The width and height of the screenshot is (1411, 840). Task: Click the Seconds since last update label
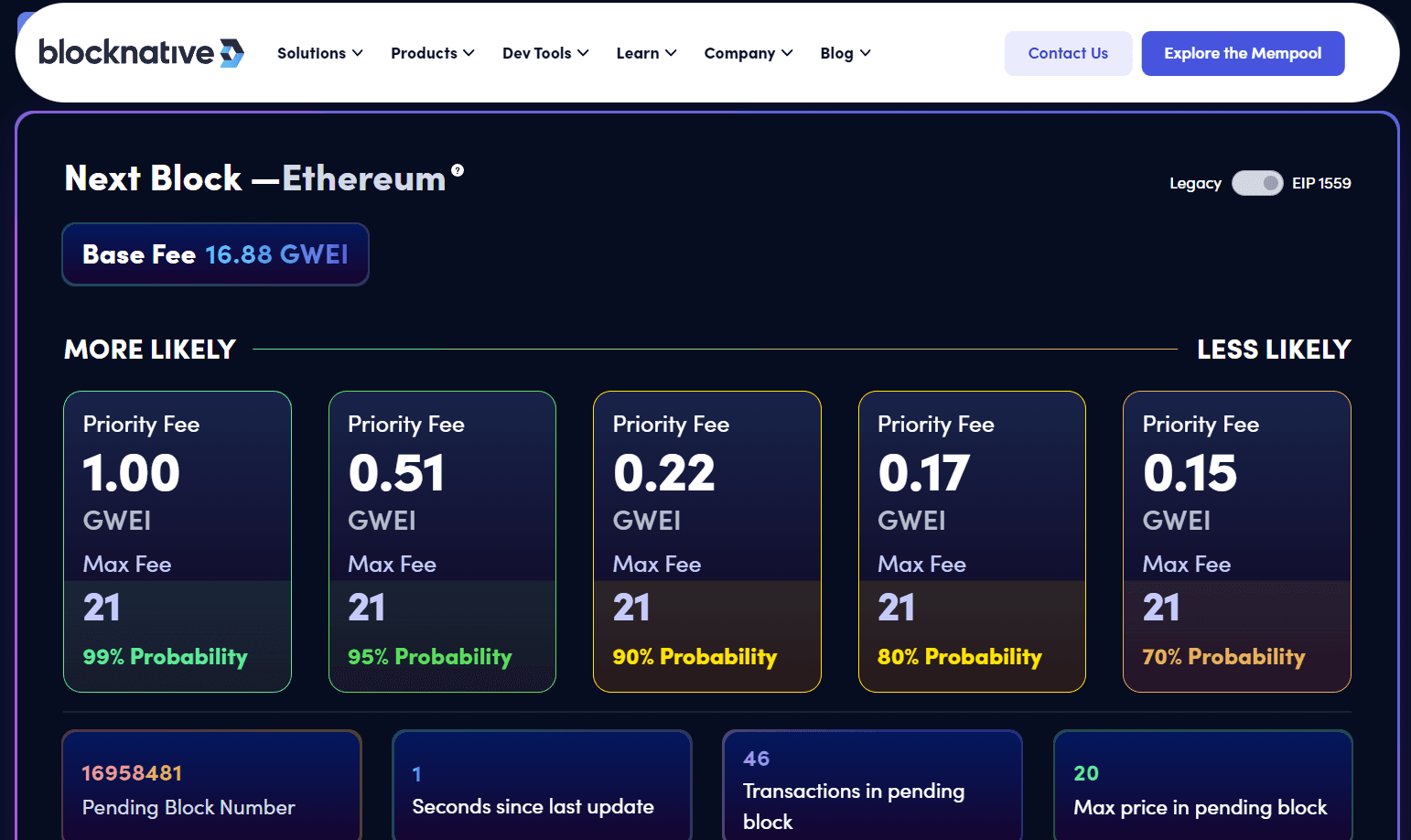point(533,807)
